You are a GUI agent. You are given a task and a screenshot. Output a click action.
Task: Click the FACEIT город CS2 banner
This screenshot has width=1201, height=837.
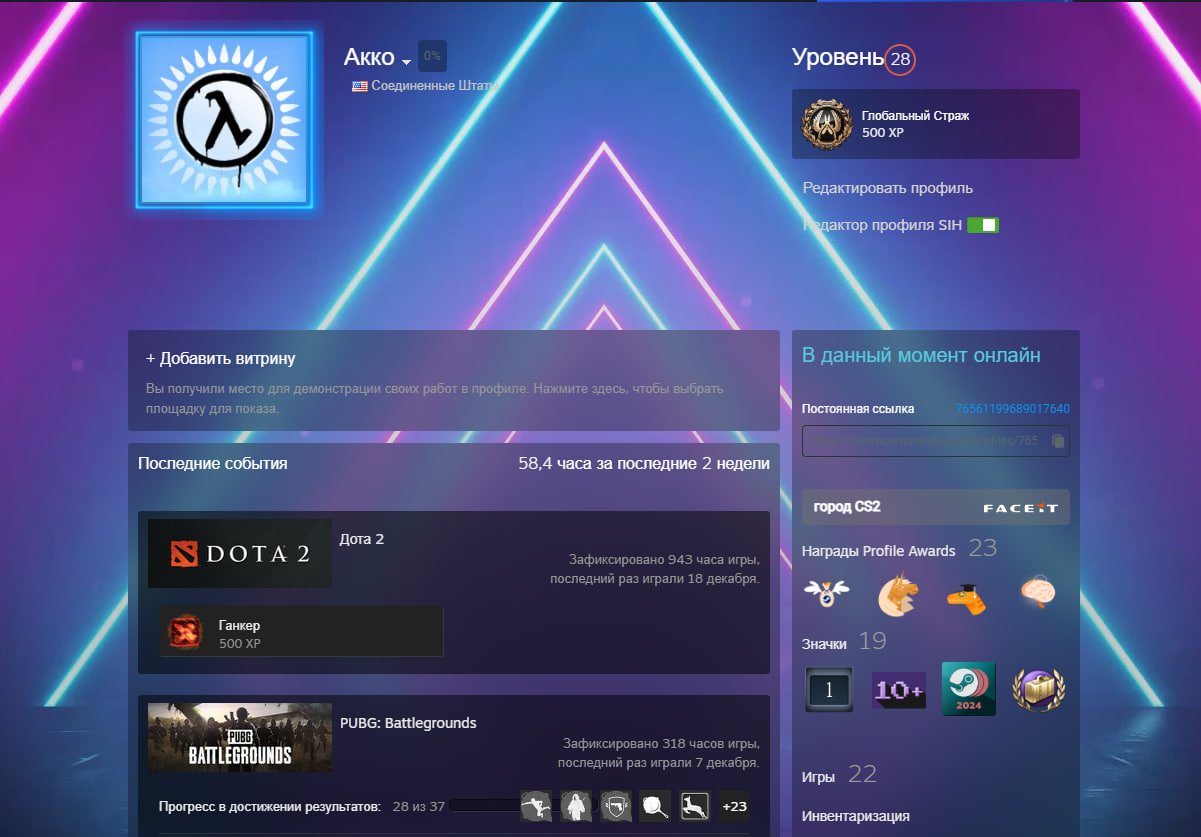[935, 507]
